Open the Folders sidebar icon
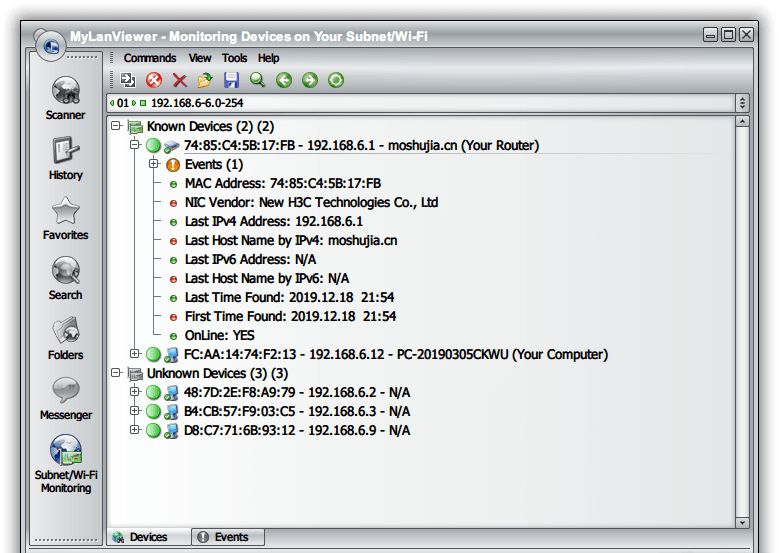Screen dimensions: 779x553 [x=65, y=338]
